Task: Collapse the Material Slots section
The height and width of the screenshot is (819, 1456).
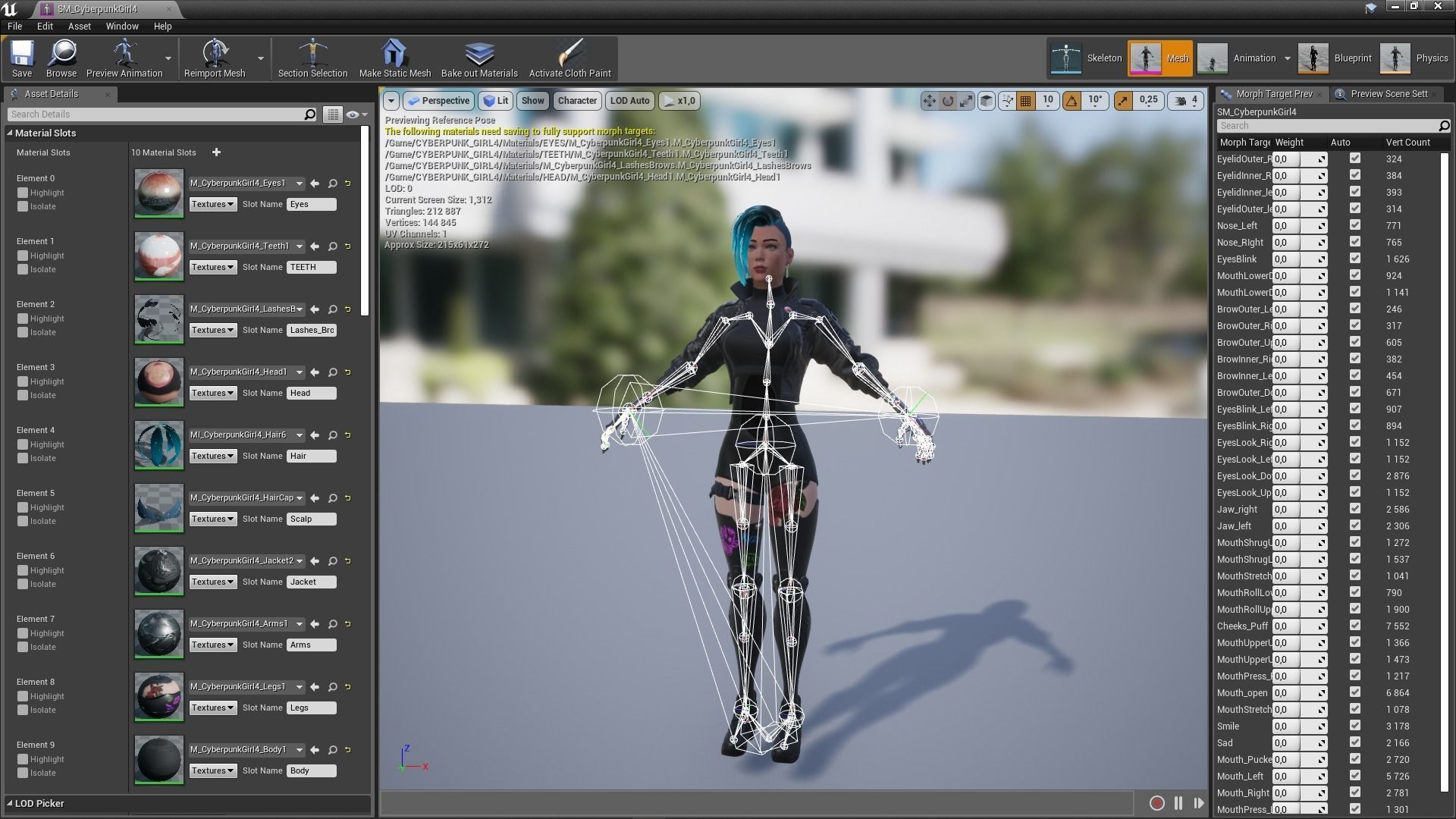Action: [10, 133]
